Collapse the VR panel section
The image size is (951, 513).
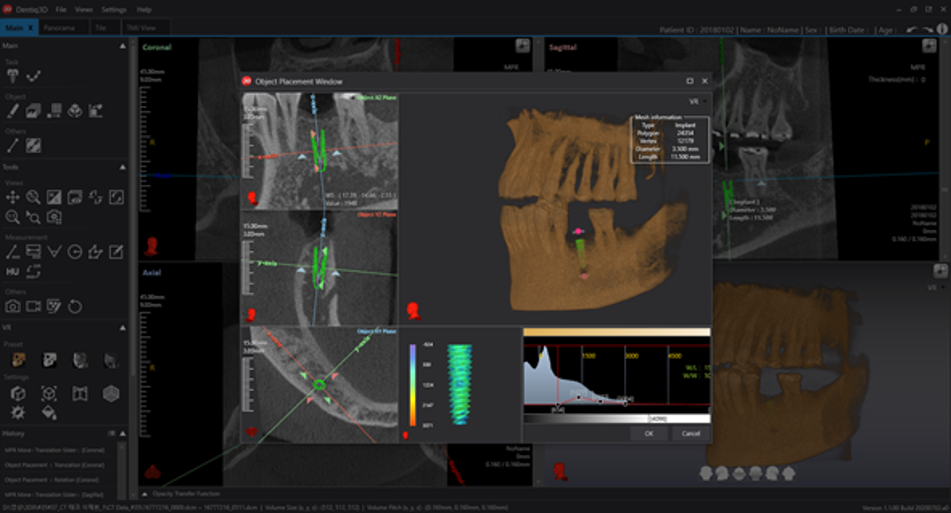pos(122,328)
